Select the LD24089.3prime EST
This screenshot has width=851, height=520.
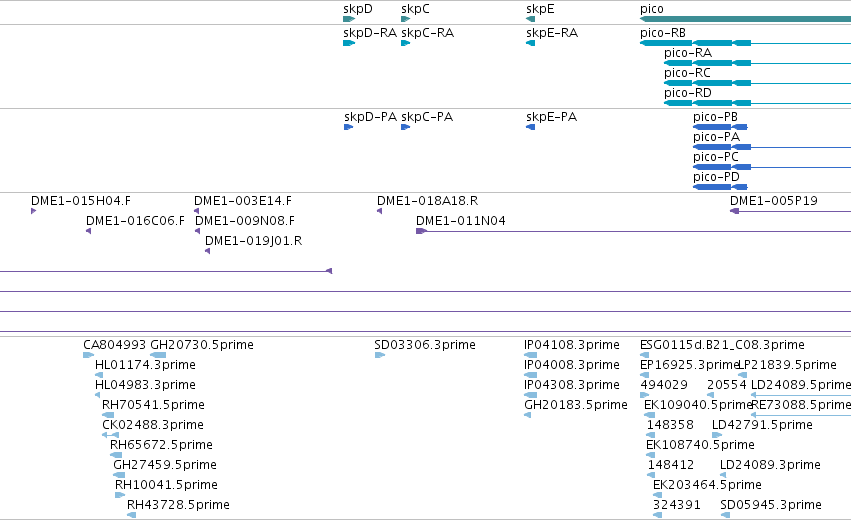pos(723,475)
